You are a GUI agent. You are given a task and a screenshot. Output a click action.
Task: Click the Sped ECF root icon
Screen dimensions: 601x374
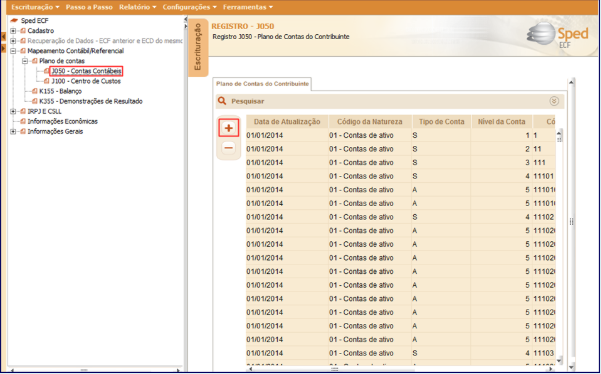click(x=14, y=21)
